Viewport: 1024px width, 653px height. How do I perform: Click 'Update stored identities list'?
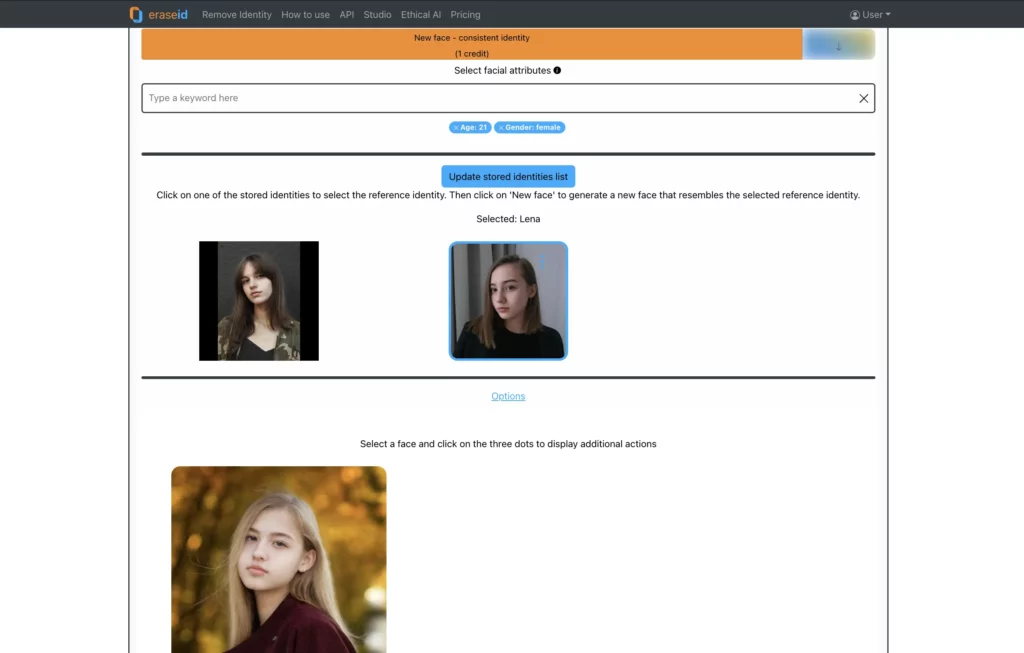click(508, 176)
